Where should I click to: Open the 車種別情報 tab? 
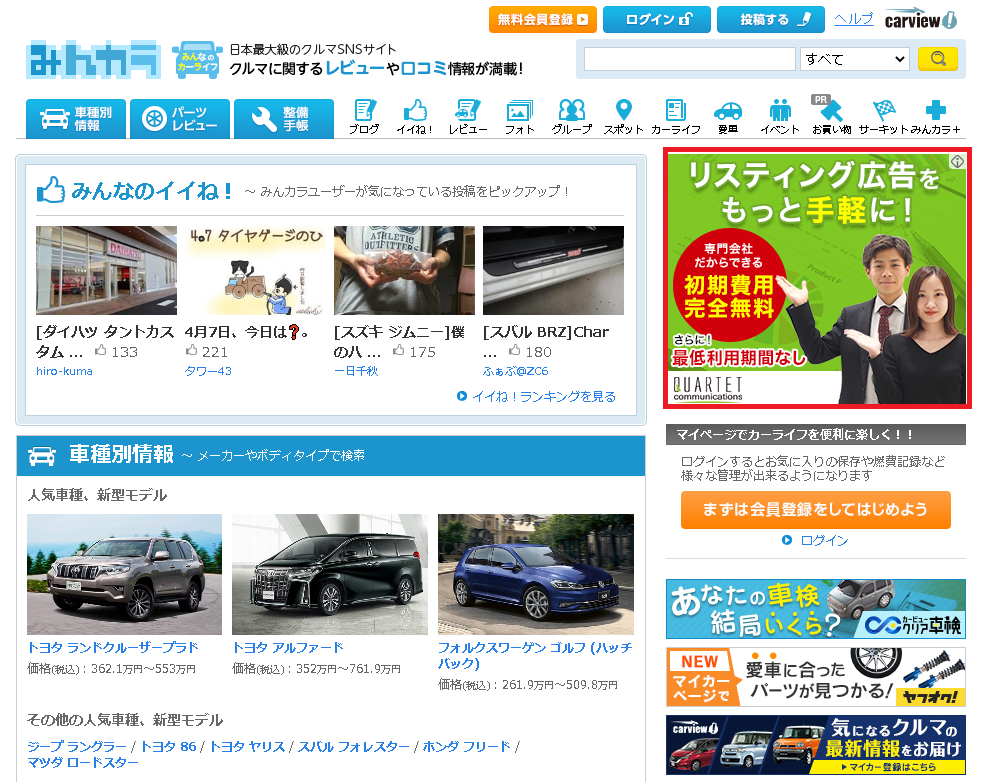76,119
